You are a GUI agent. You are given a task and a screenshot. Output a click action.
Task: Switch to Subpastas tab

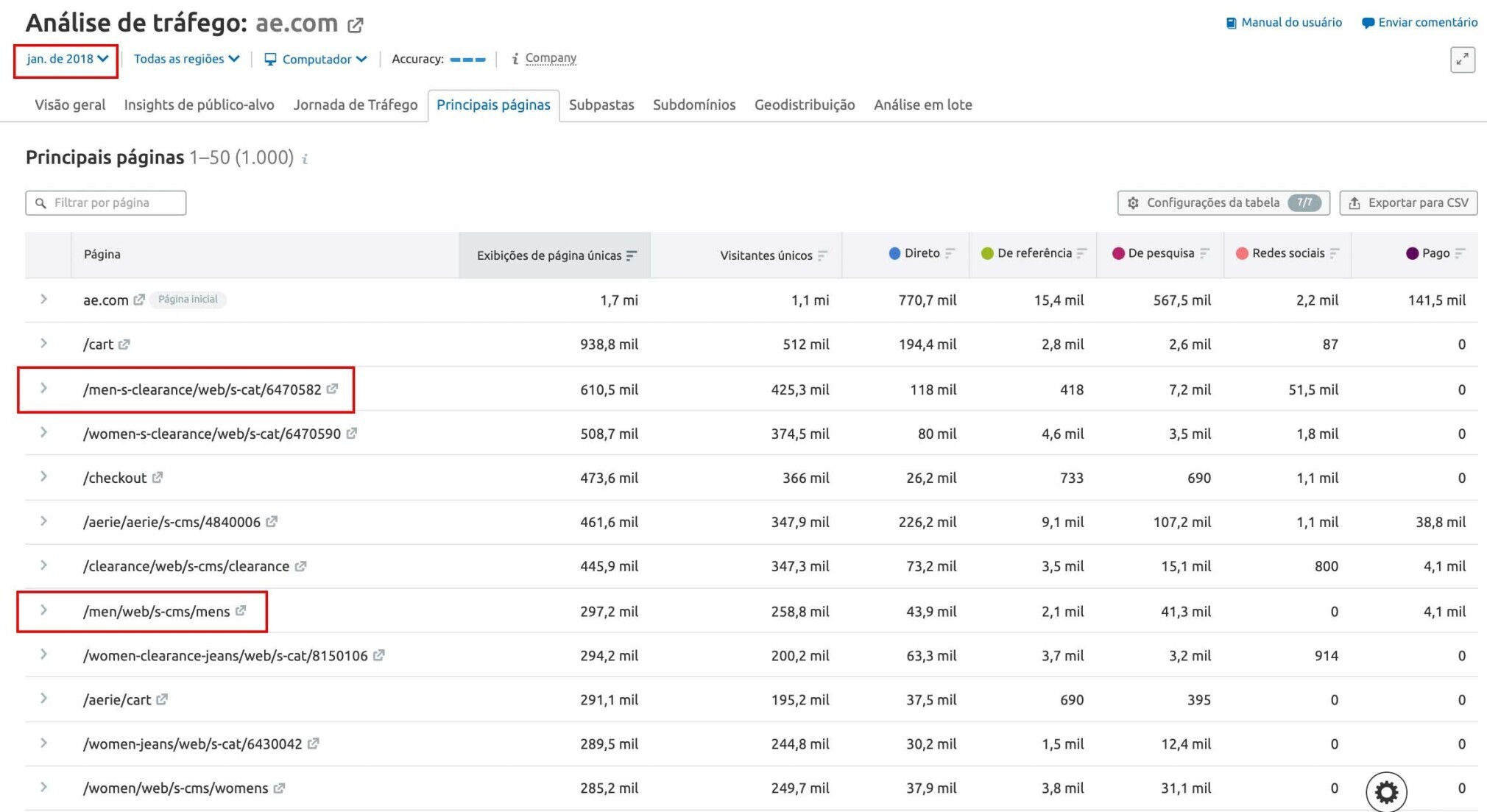pyautogui.click(x=601, y=105)
